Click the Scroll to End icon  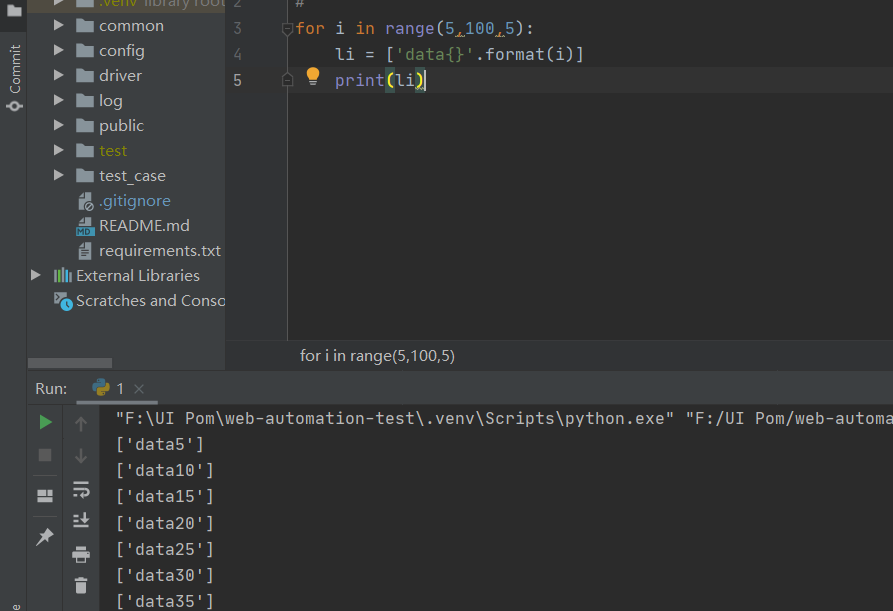[81, 520]
